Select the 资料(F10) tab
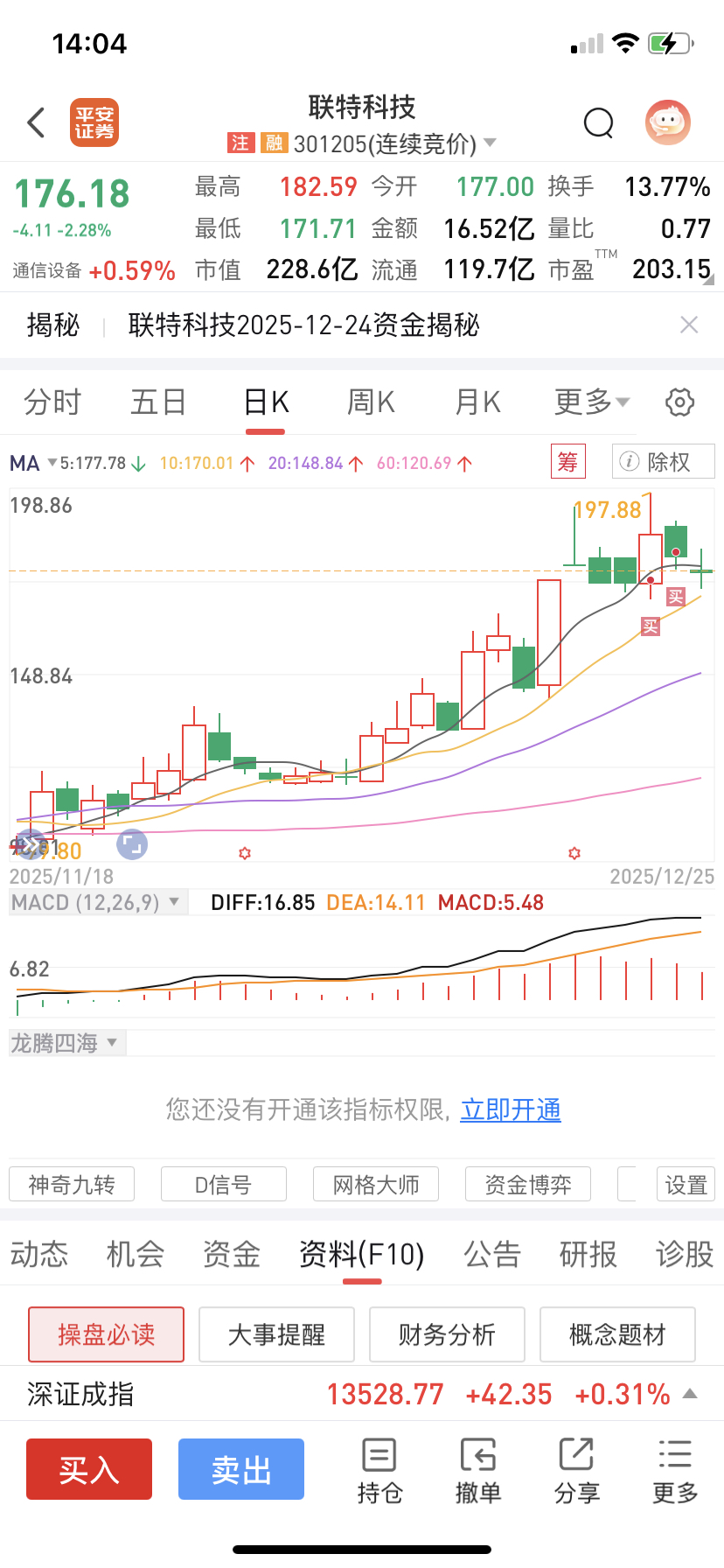Viewport: 724px width, 1568px height. coord(362,1254)
